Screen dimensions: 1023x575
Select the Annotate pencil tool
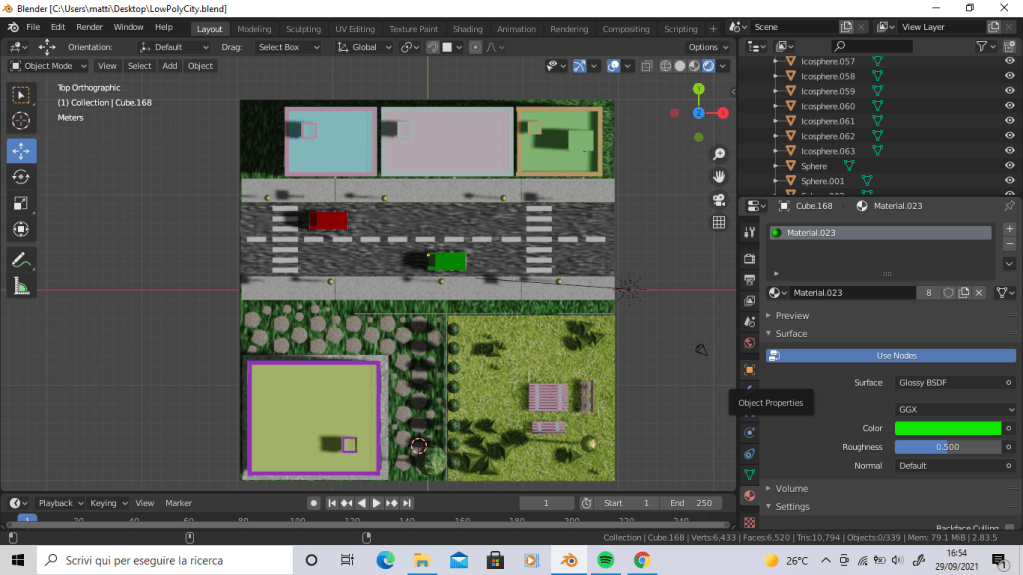(21, 259)
